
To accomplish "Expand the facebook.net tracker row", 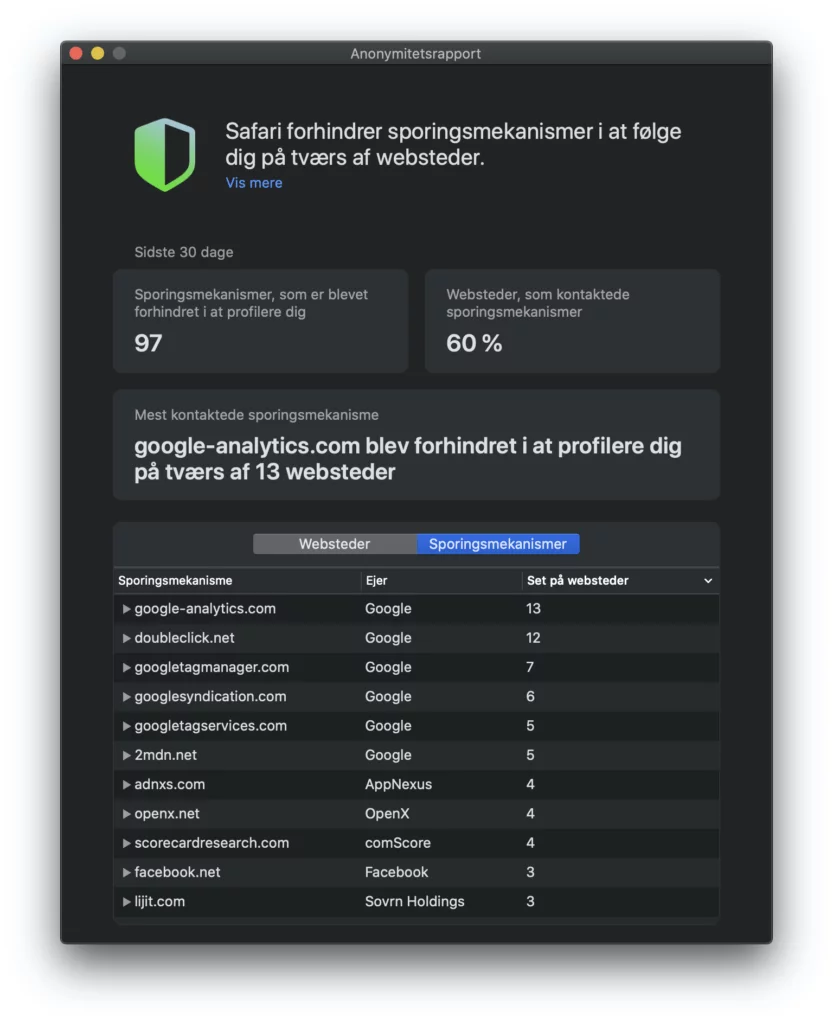I will click(126, 872).
